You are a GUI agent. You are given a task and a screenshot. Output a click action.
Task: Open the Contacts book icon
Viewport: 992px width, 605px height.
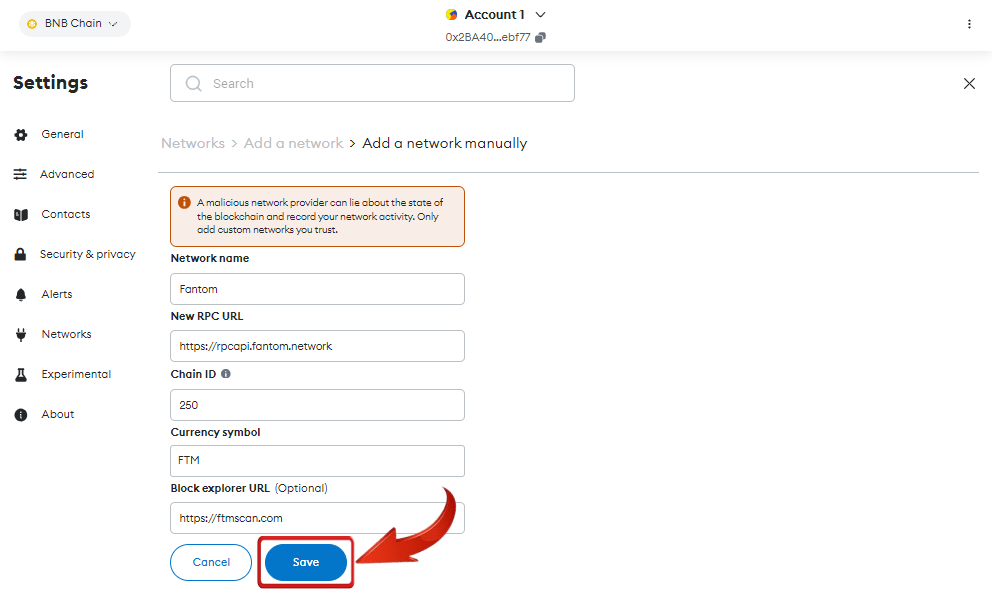pyautogui.click(x=21, y=215)
